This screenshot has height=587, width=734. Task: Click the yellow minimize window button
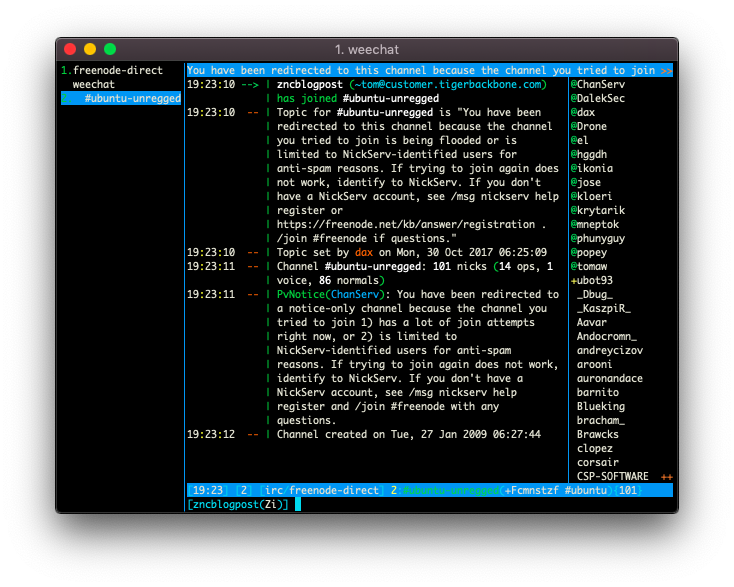[x=90, y=49]
